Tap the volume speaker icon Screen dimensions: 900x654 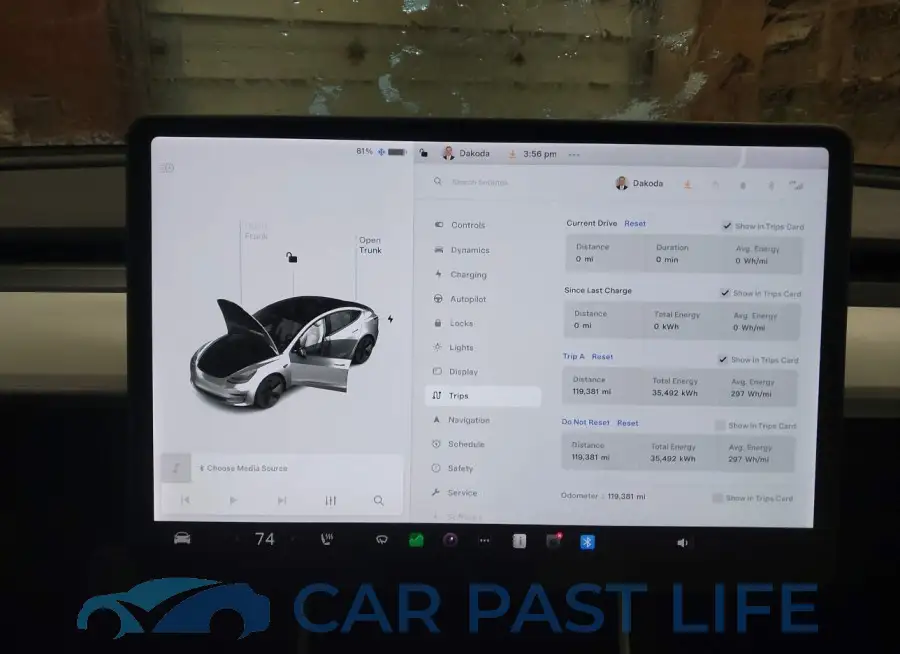pos(682,543)
